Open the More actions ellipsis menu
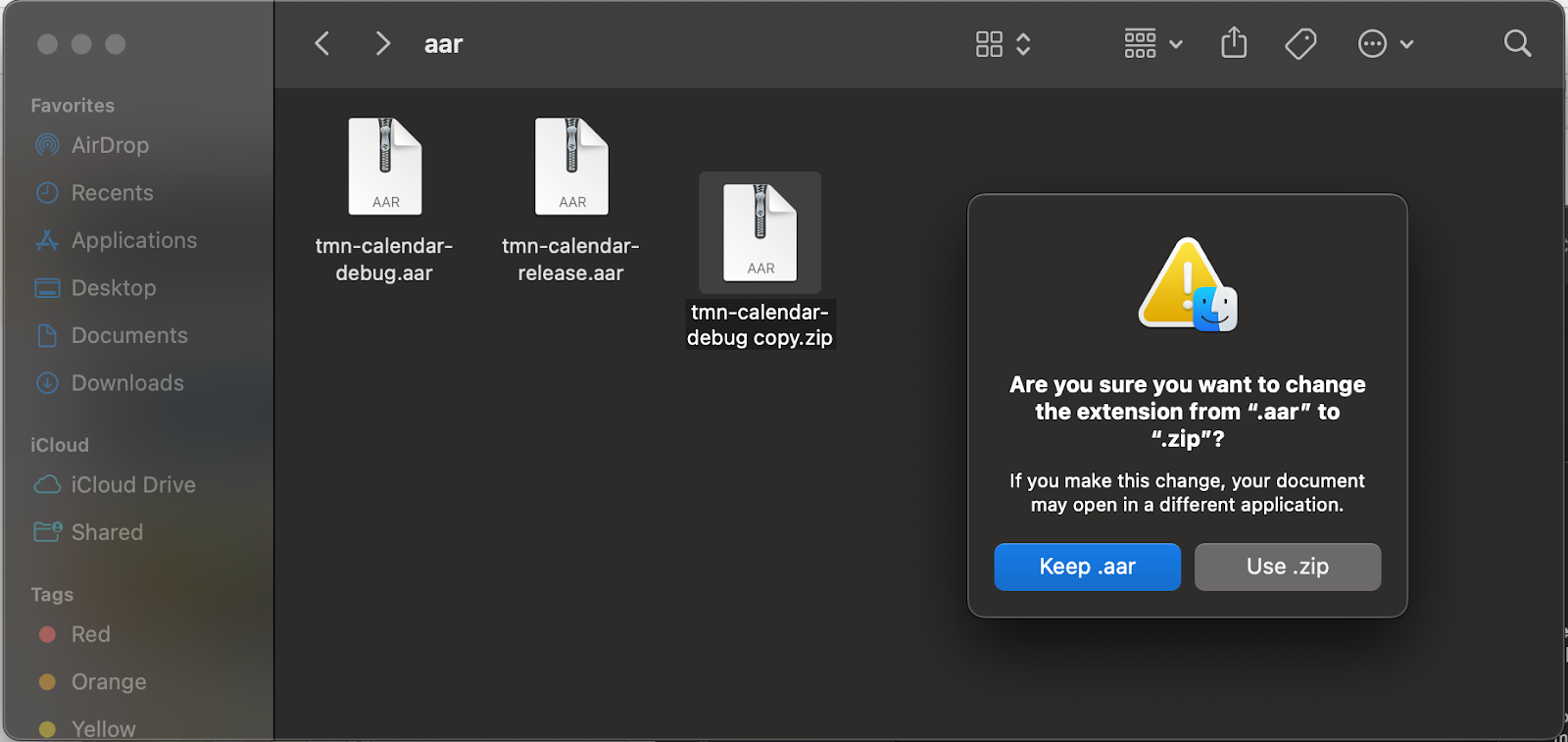Viewport: 1568px width, 742px height. pos(1385,44)
